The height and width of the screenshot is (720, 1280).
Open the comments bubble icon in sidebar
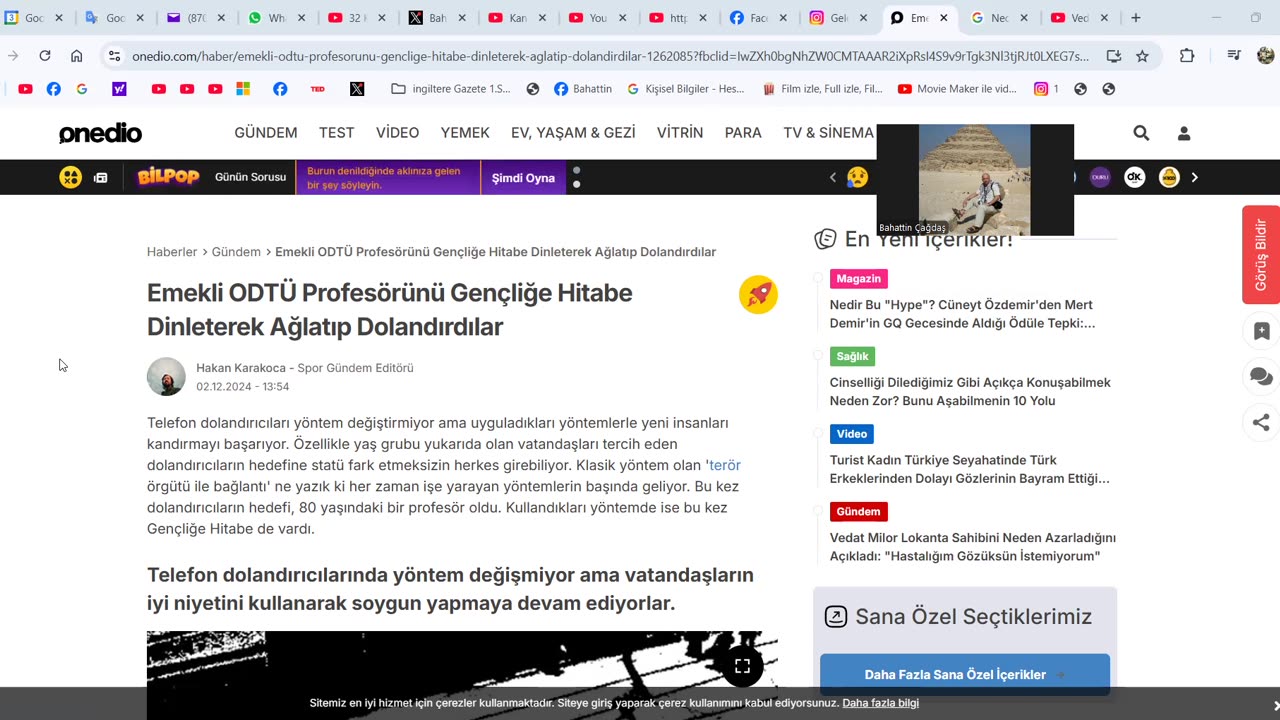[1261, 377]
